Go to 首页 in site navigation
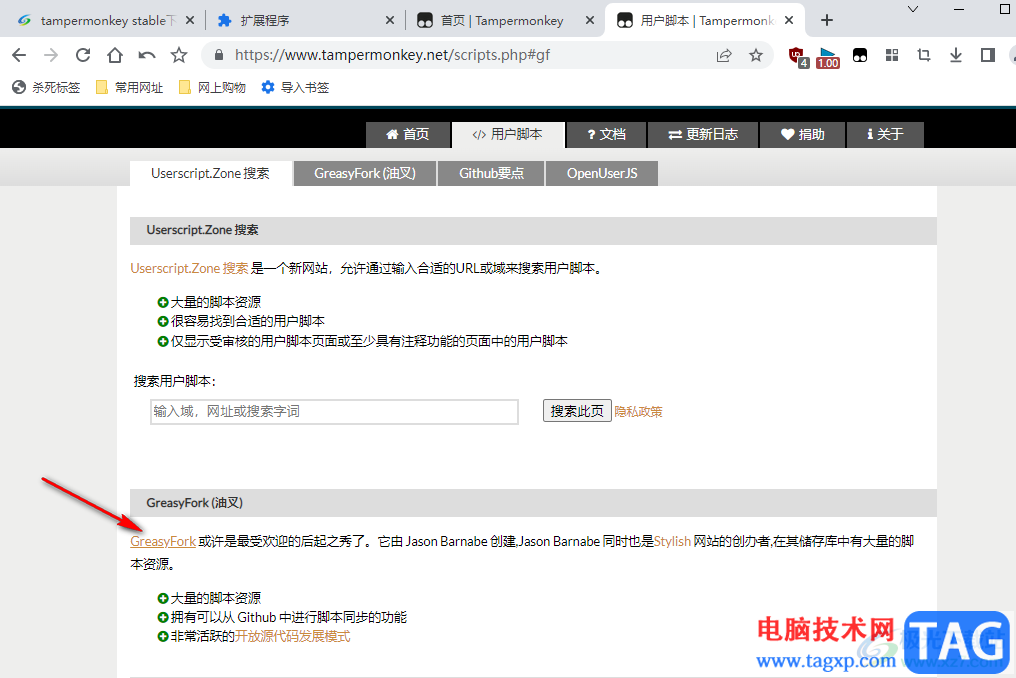The height and width of the screenshot is (678, 1016). (408, 134)
